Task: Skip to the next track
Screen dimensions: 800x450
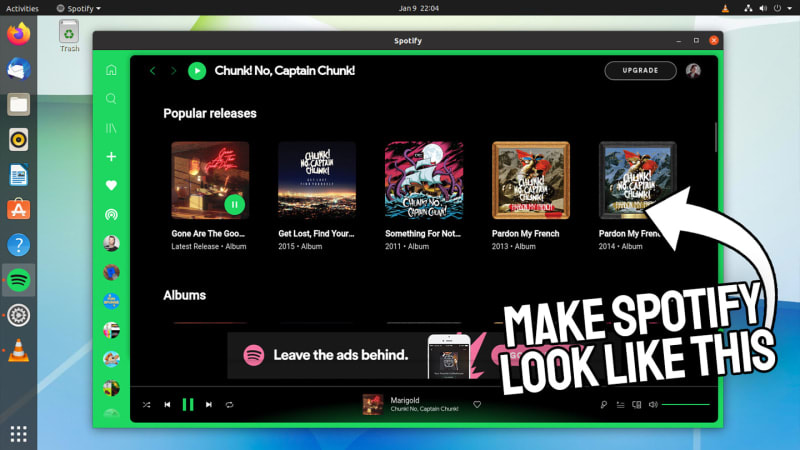Action: 209,405
